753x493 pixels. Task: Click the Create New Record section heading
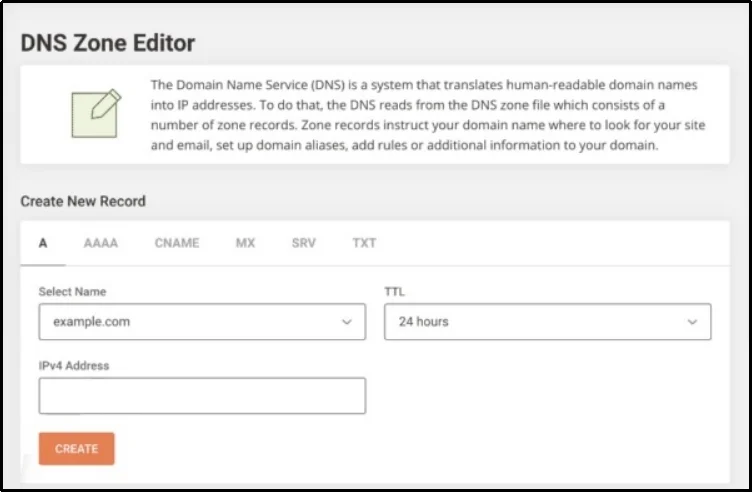[x=83, y=201]
